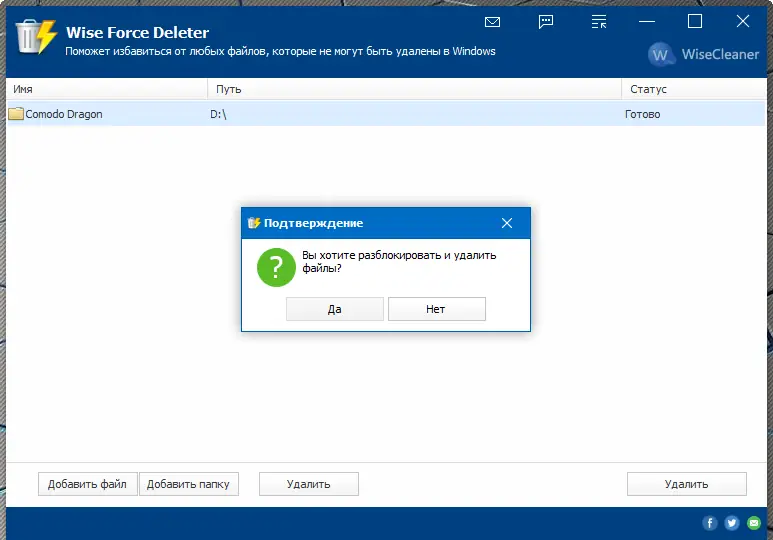Click the D:\ path cell
The width and height of the screenshot is (773, 540).
click(x=218, y=114)
